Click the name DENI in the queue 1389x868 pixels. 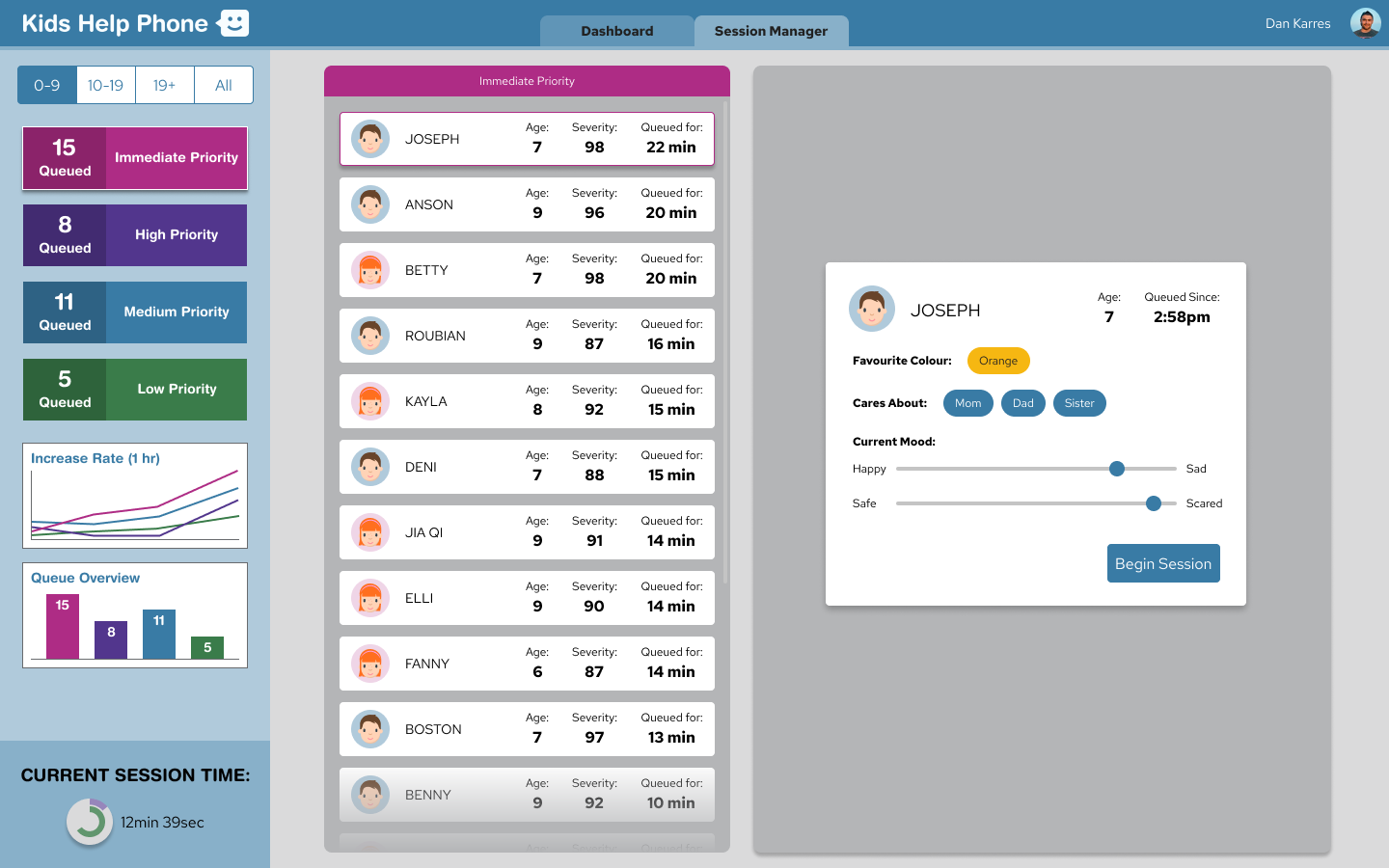tap(421, 467)
